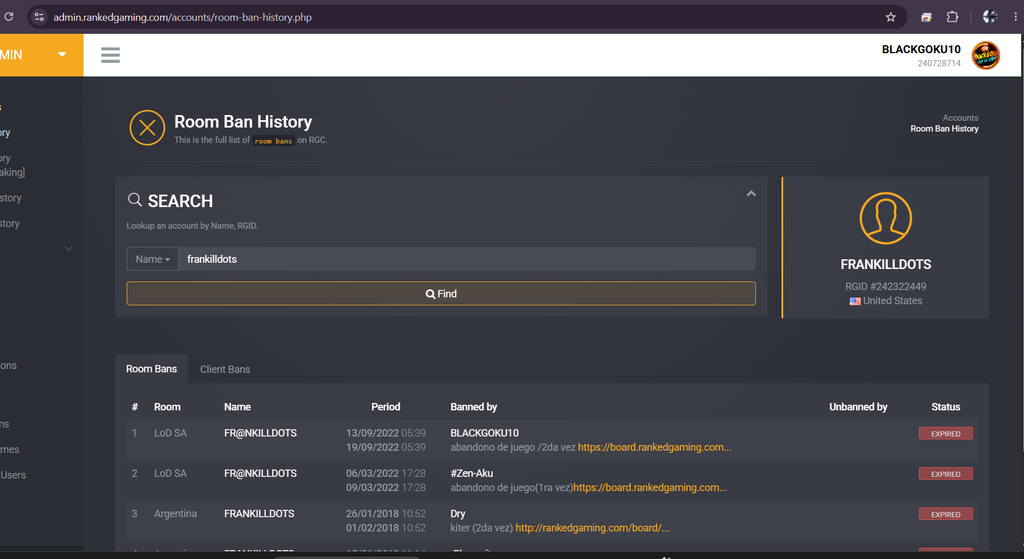
Task: Open the Users sidebar item
Action: click(x=13, y=475)
